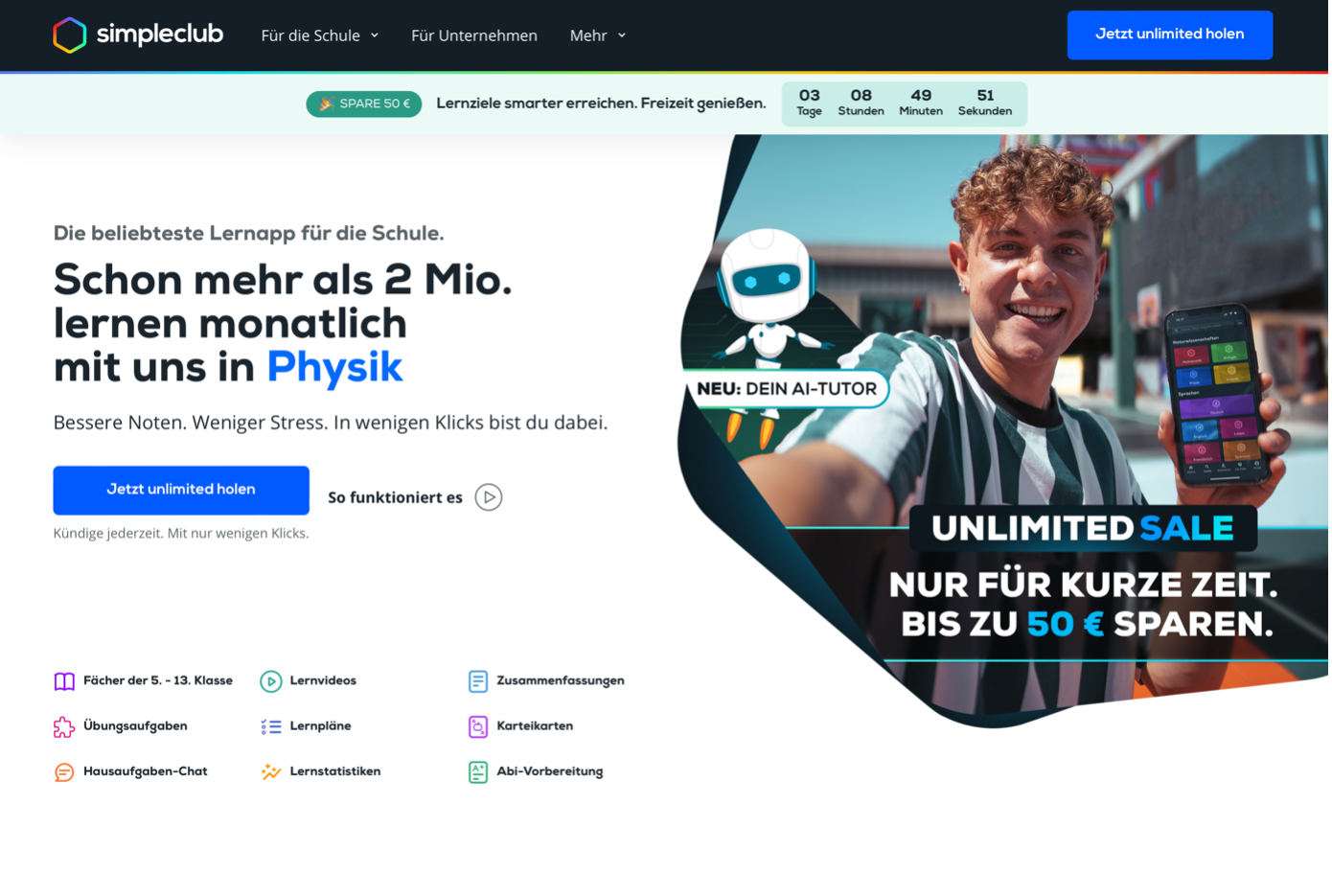Click the sparkle chart icon for Lernstatistiken
Screen dimensions: 1332x896
(271, 774)
